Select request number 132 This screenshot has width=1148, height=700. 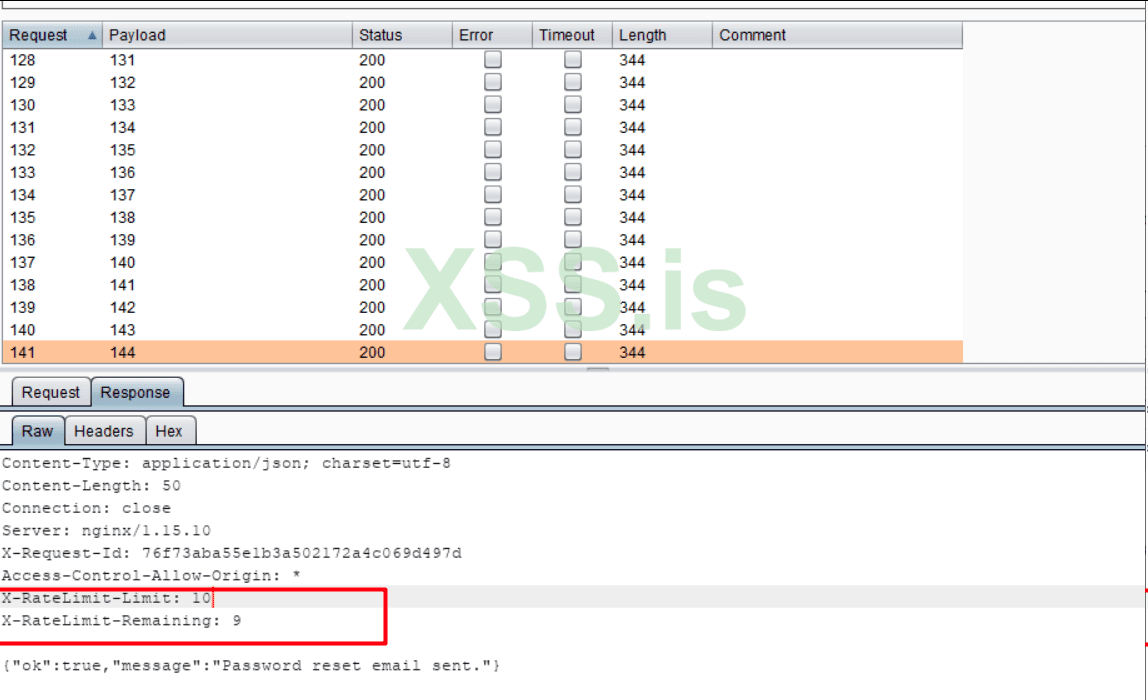pyautogui.click(x=23, y=150)
